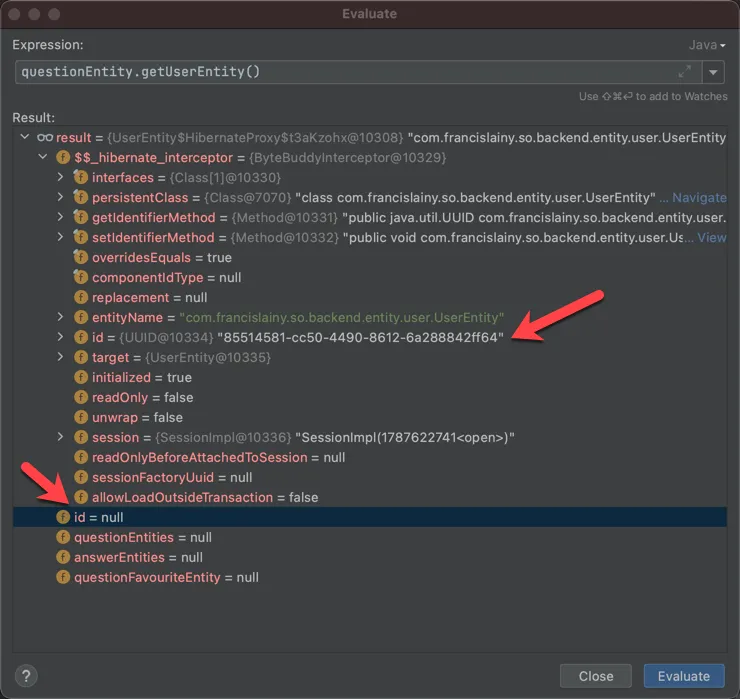Expand the target UserEntity node
The height and width of the screenshot is (699, 740).
coord(60,357)
